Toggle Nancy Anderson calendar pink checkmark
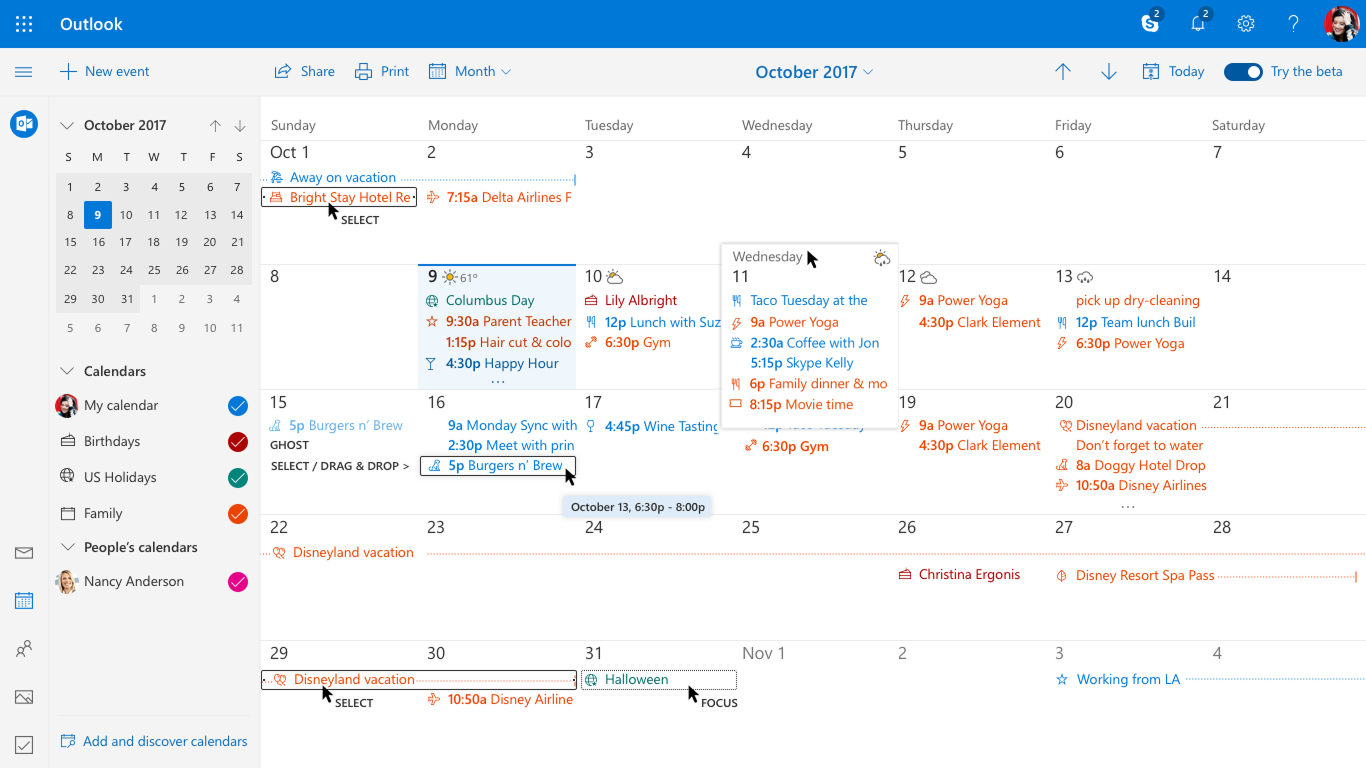Screen dimensions: 1366x768 point(238,581)
